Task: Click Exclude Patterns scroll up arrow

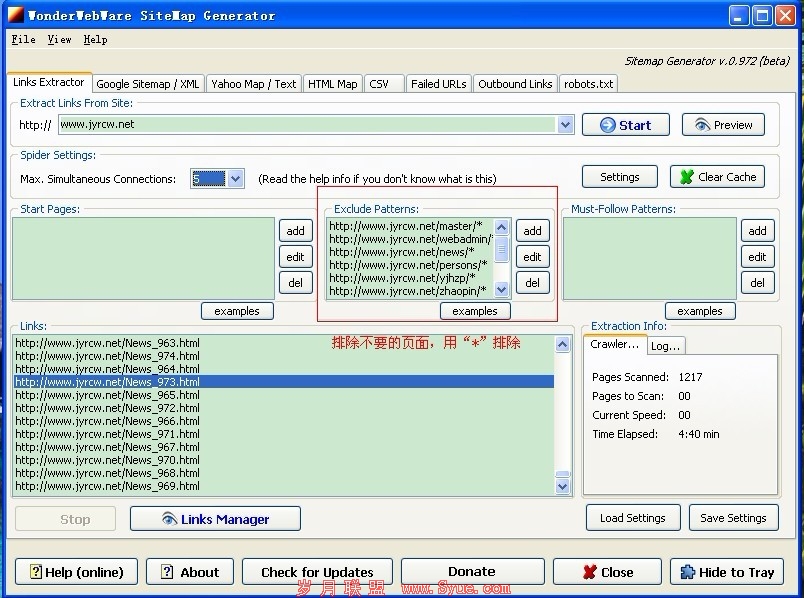Action: click(501, 227)
